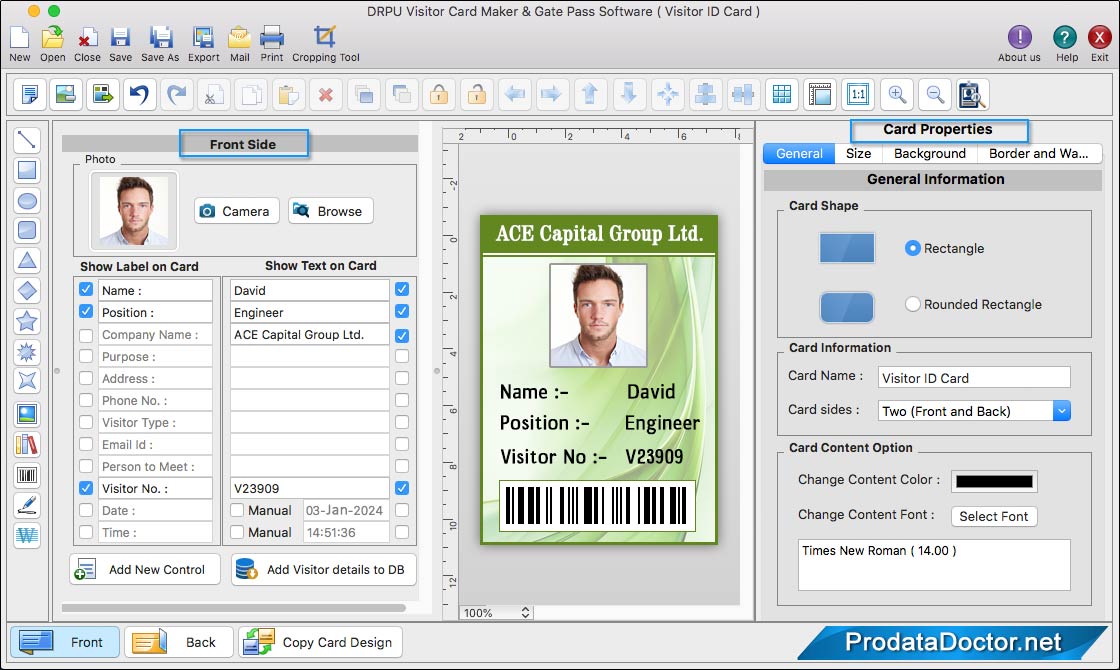
Task: Click Copy Card Design button
Action: click(321, 642)
